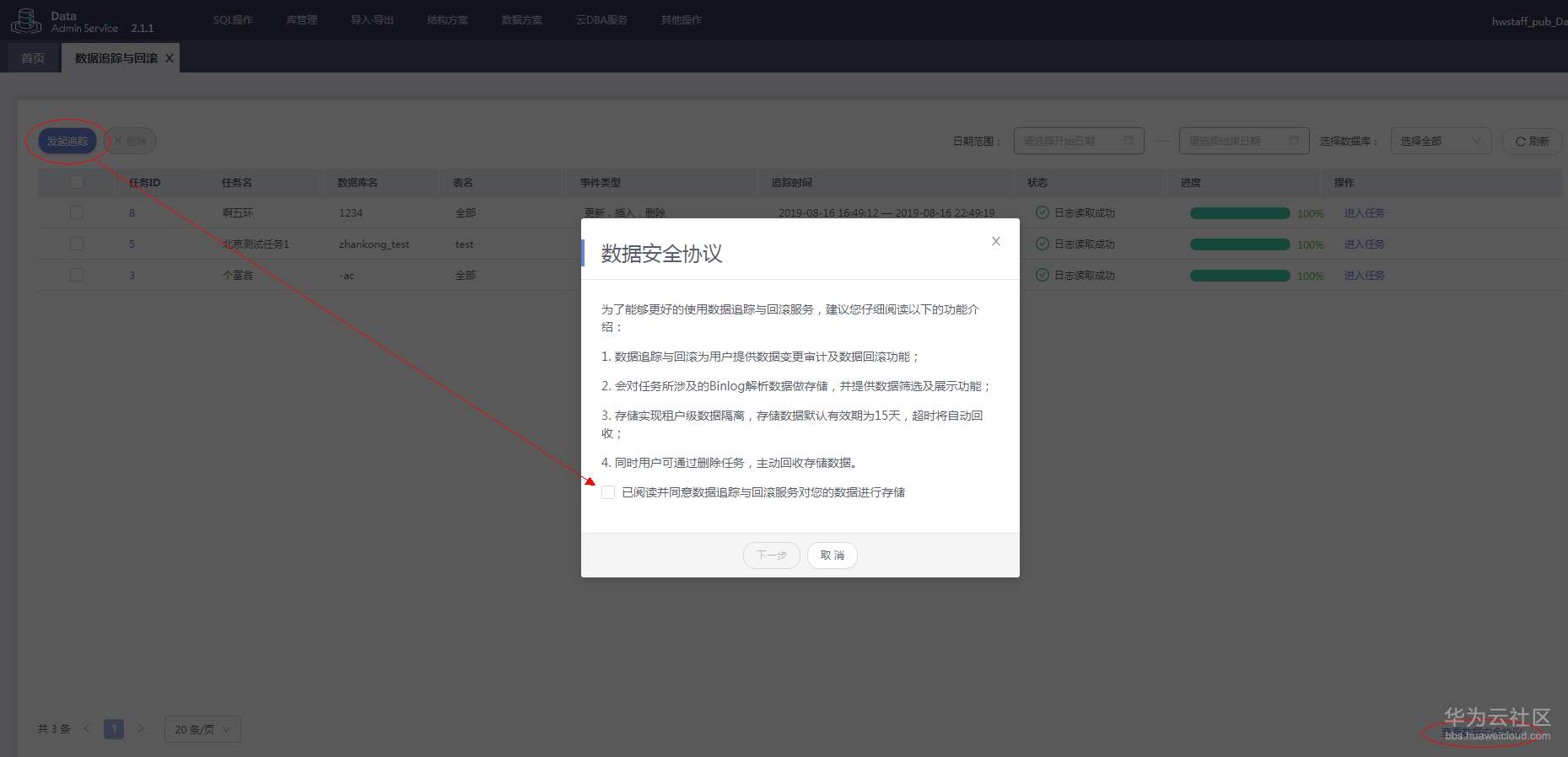Open 进入任务 link for task 3
This screenshot has width=1568, height=757.
1364,276
